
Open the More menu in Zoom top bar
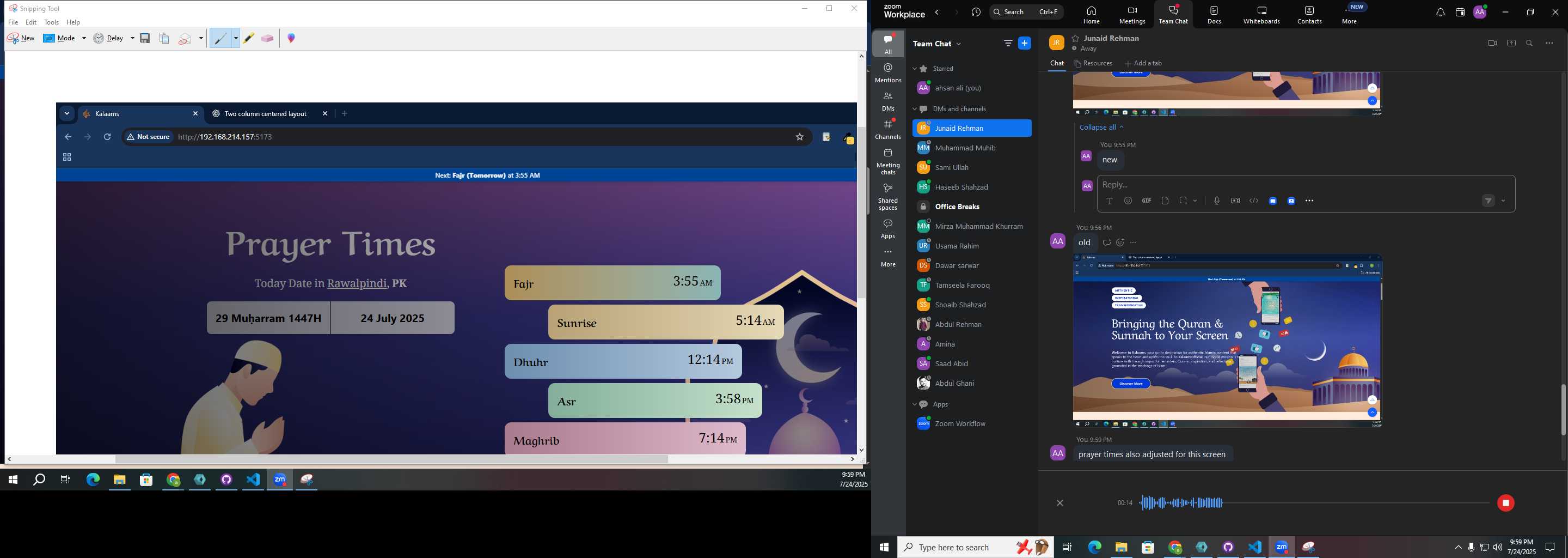point(1350,15)
